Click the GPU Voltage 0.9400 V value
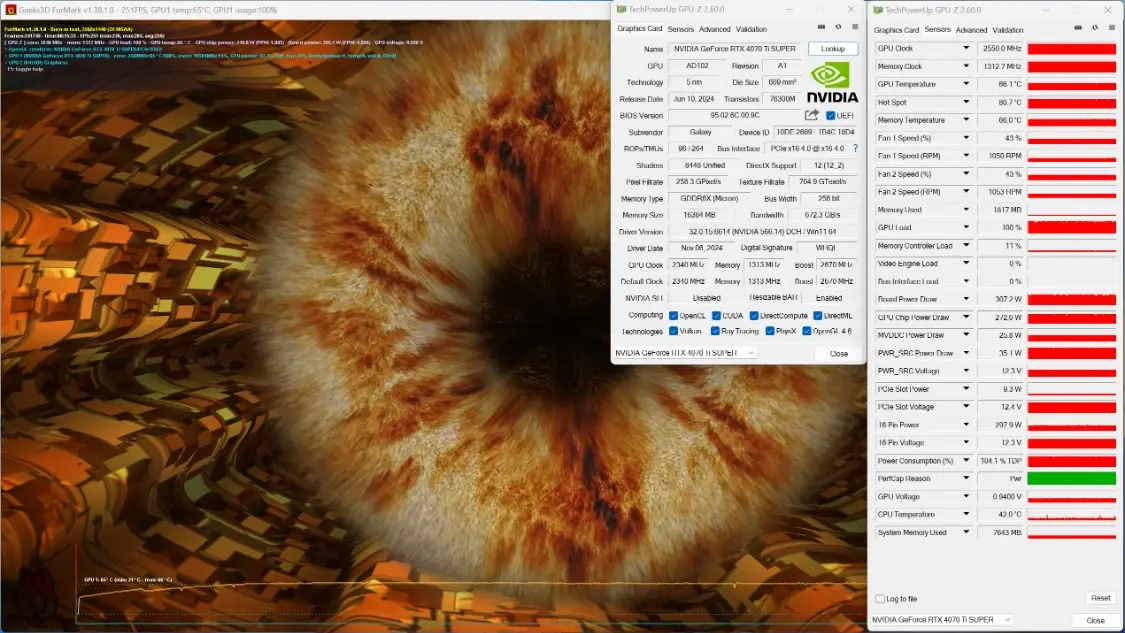The height and width of the screenshot is (633, 1125). tap(1000, 497)
